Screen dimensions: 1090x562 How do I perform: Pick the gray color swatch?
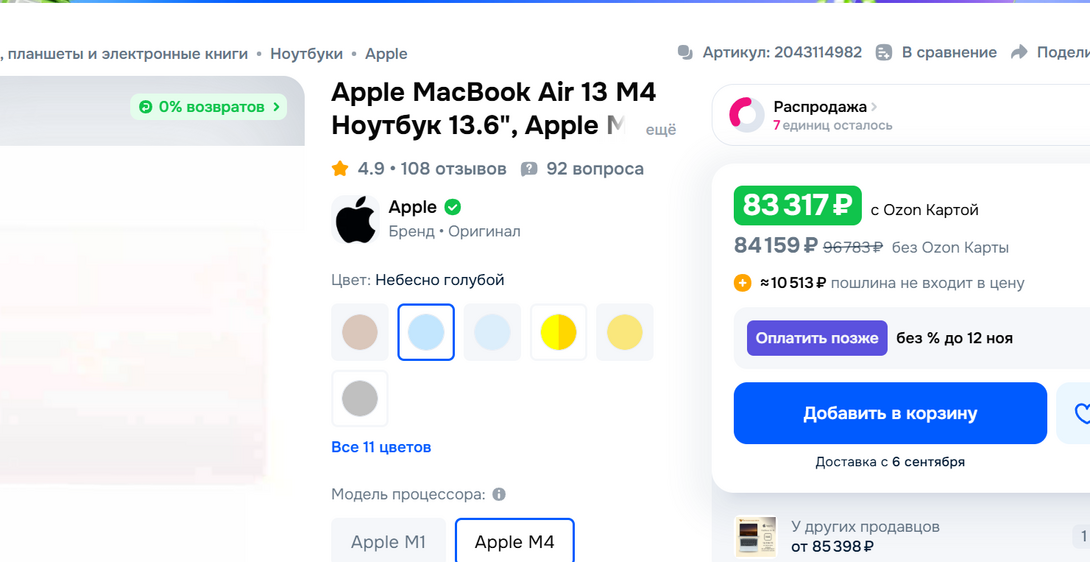point(360,398)
